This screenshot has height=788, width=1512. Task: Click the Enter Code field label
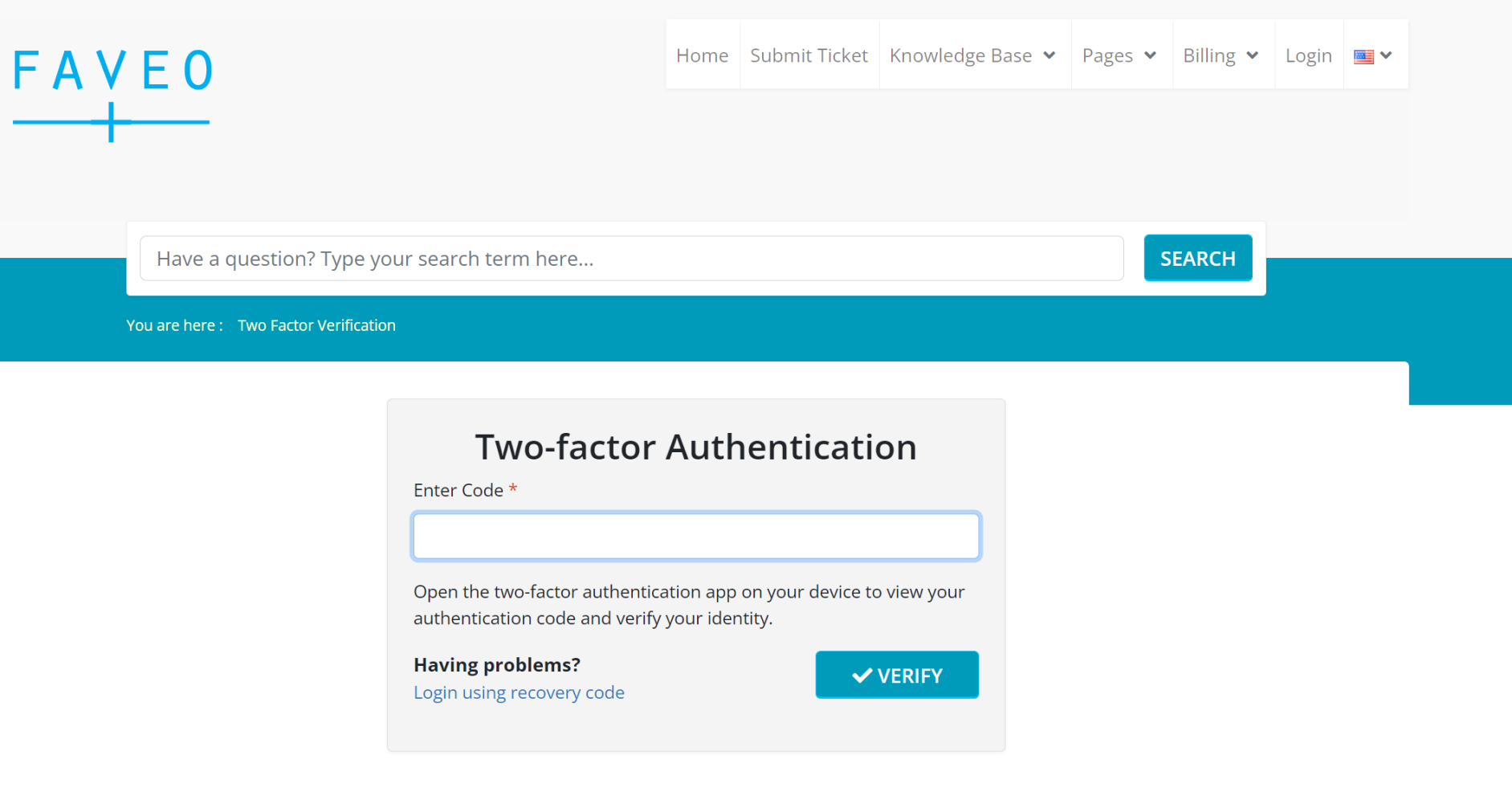point(458,490)
